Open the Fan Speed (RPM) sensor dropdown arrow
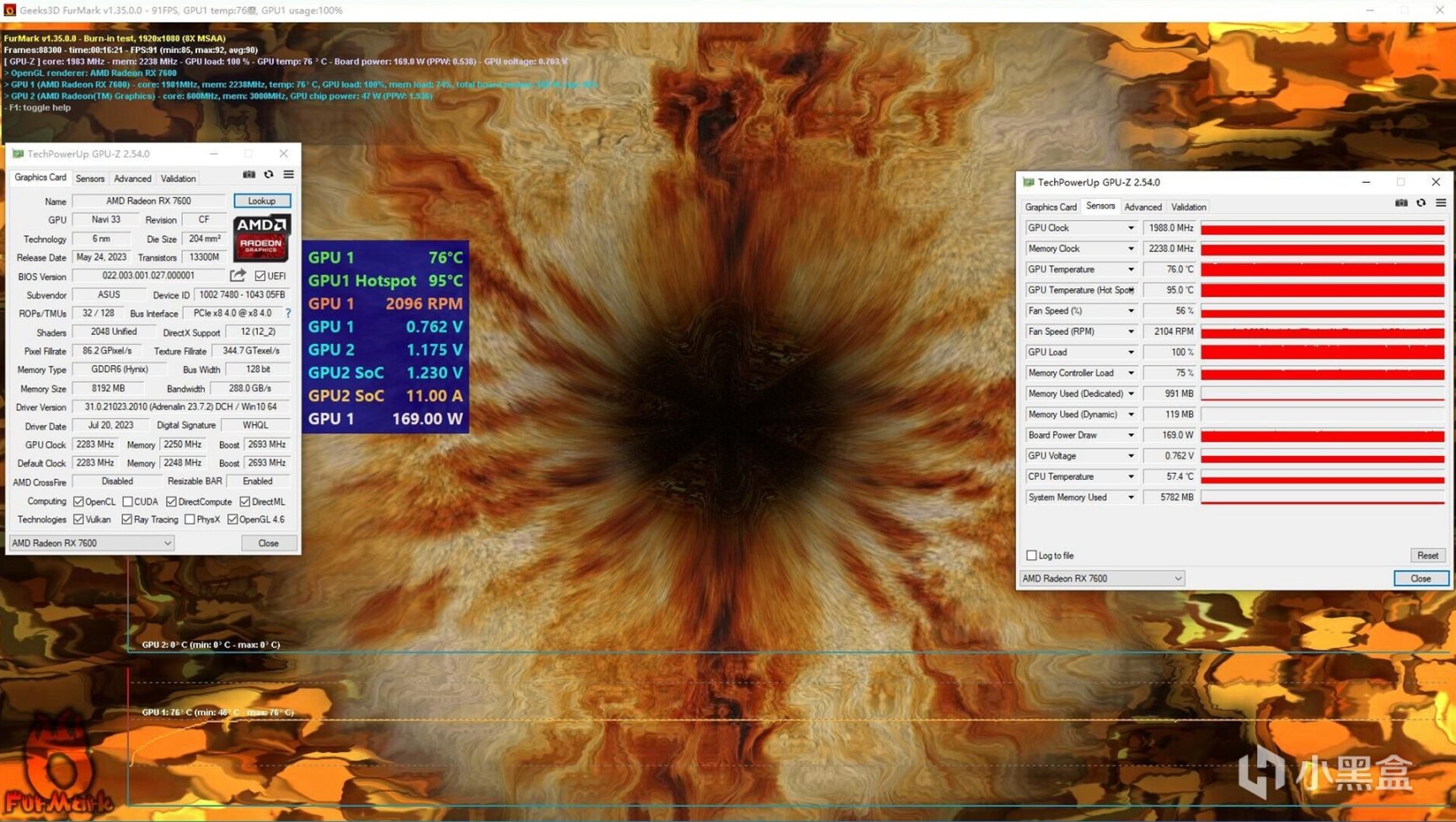Viewport: 1456px width, 822px height. [x=1131, y=332]
